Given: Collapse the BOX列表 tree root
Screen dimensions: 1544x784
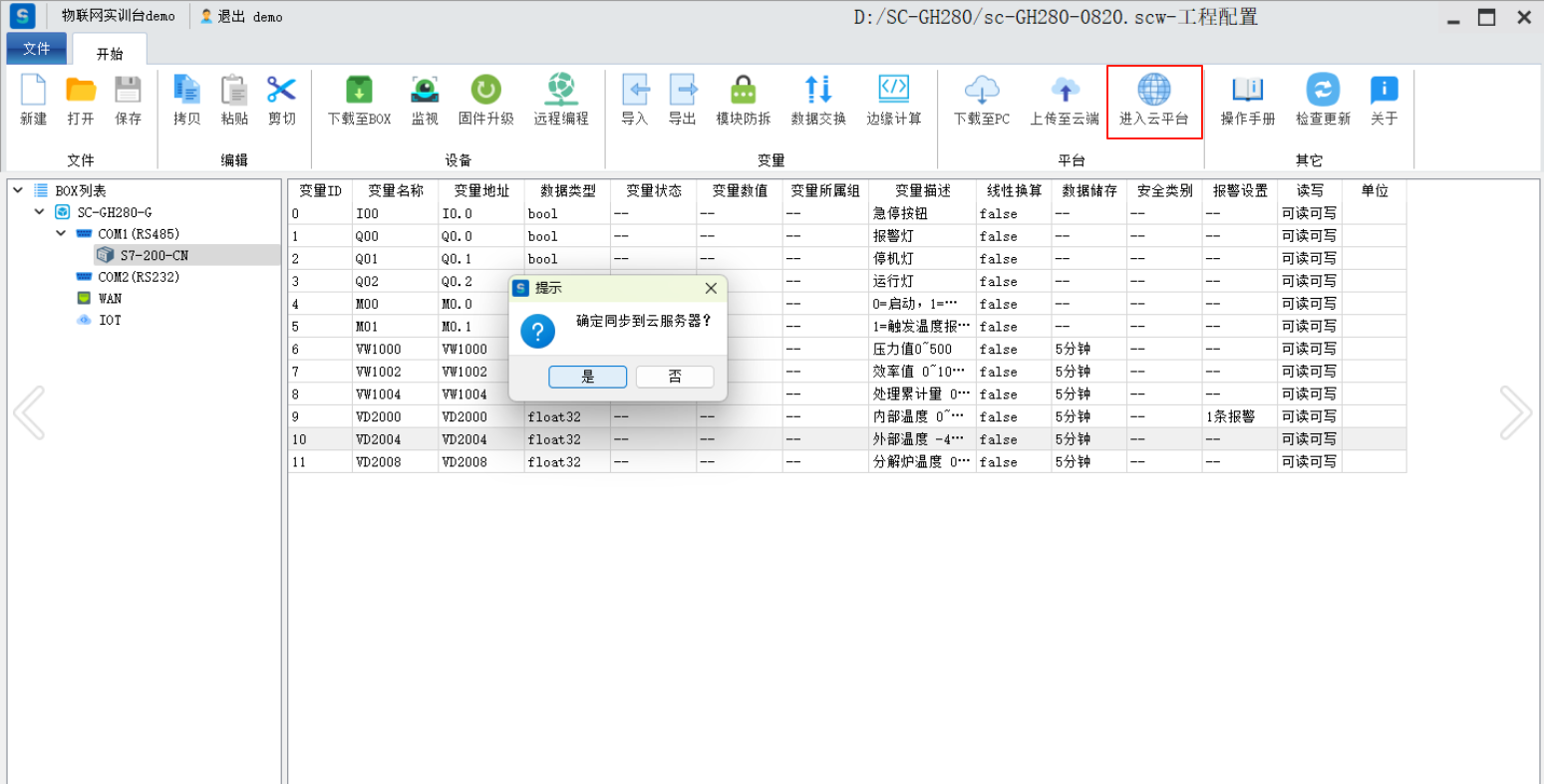Looking at the screenshot, I should [18, 190].
